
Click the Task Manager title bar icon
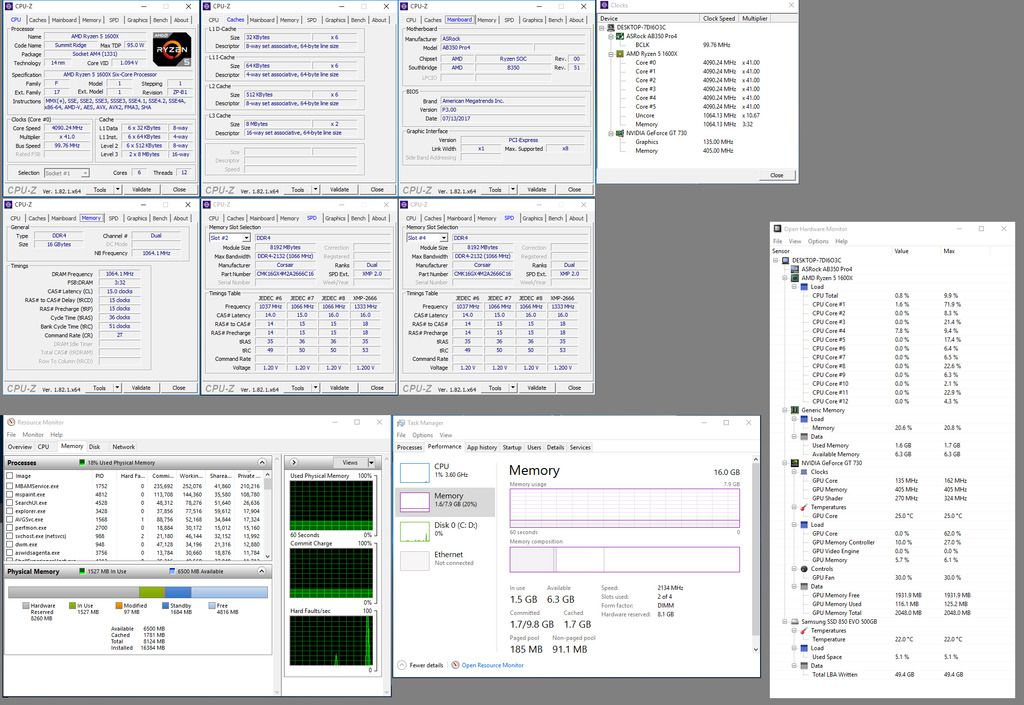[400, 422]
